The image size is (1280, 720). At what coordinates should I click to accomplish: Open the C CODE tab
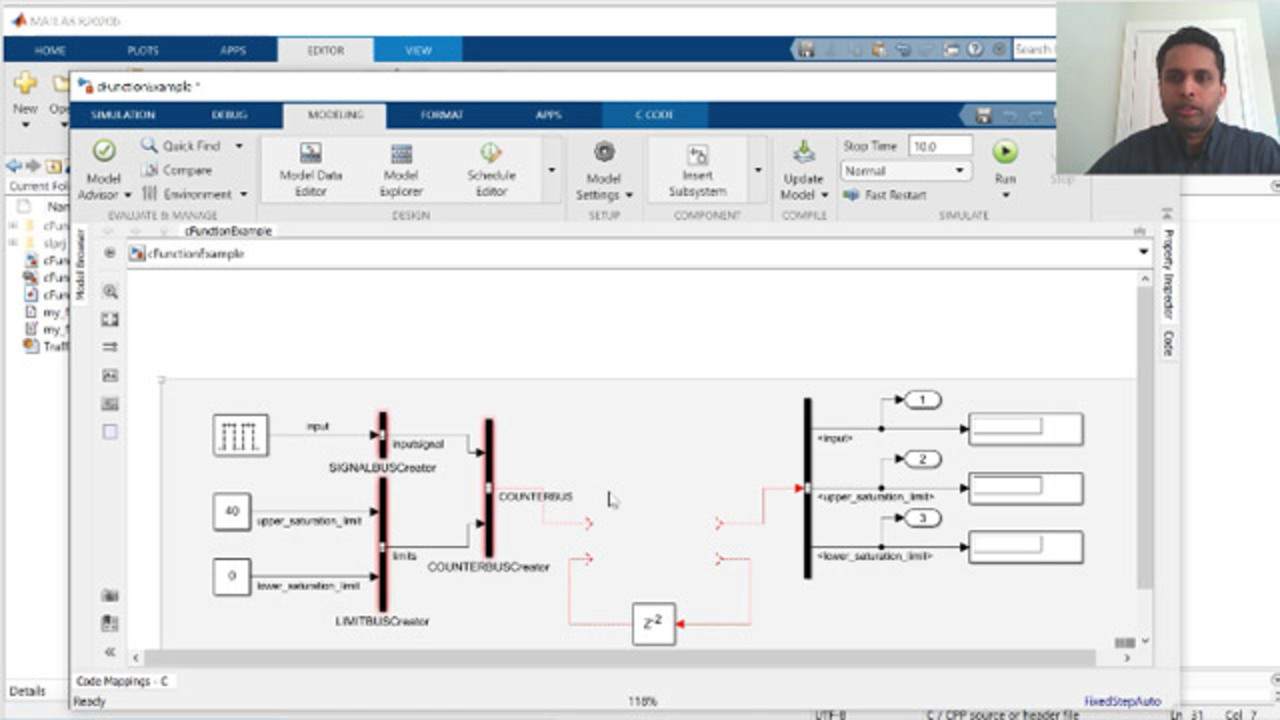pos(654,115)
